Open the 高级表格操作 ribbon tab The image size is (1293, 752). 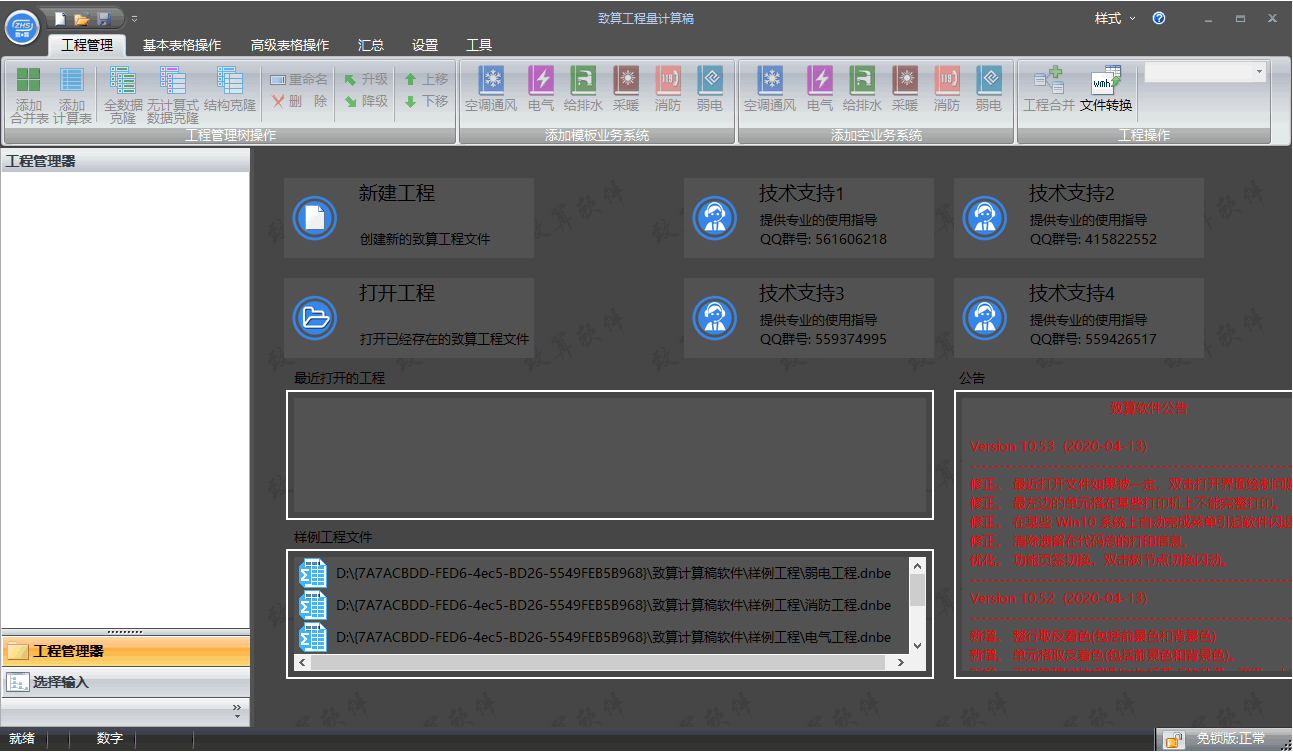point(290,45)
